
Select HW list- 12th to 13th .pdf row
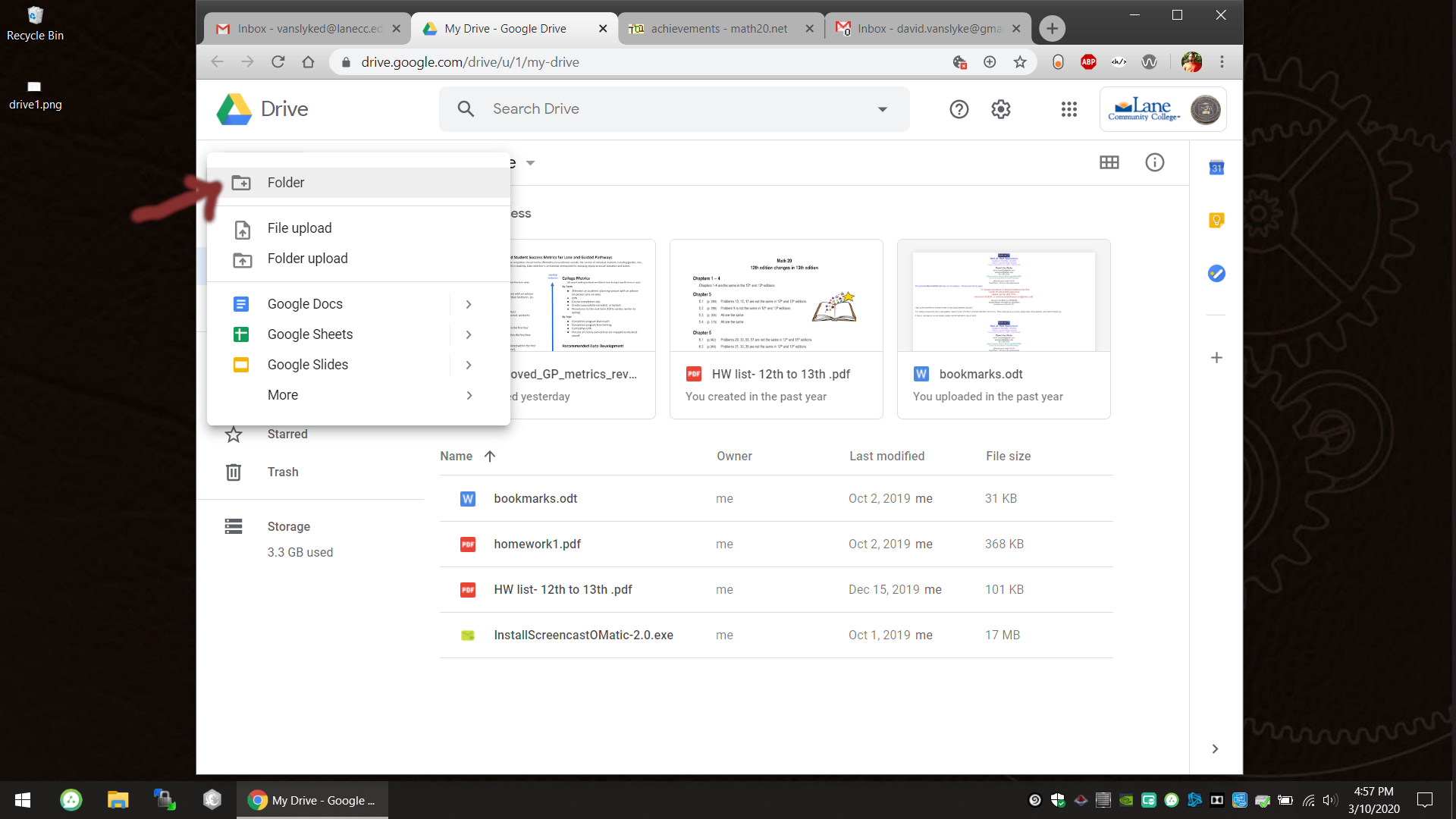click(x=777, y=590)
